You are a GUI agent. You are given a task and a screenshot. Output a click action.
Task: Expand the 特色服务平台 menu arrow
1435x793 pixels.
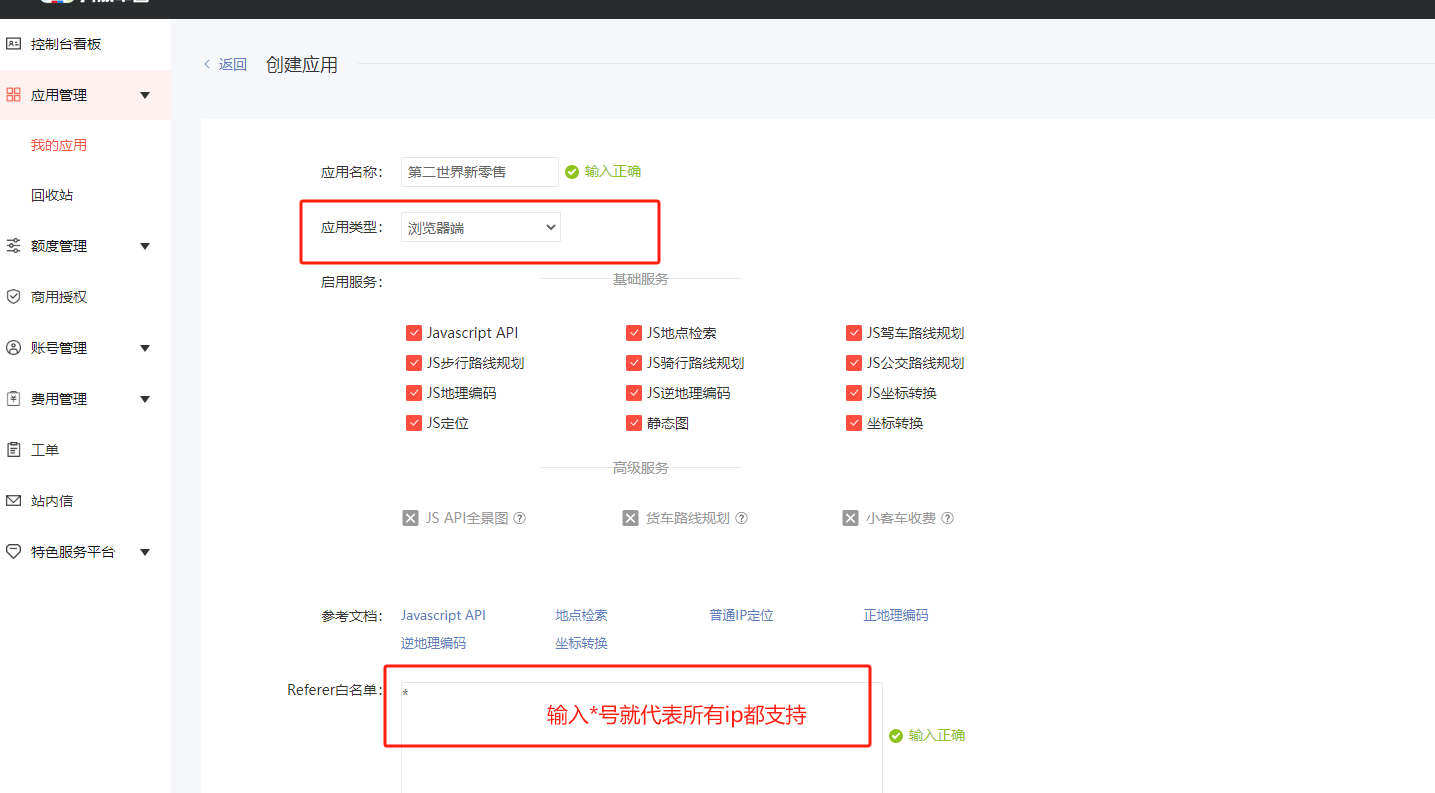[x=145, y=552]
